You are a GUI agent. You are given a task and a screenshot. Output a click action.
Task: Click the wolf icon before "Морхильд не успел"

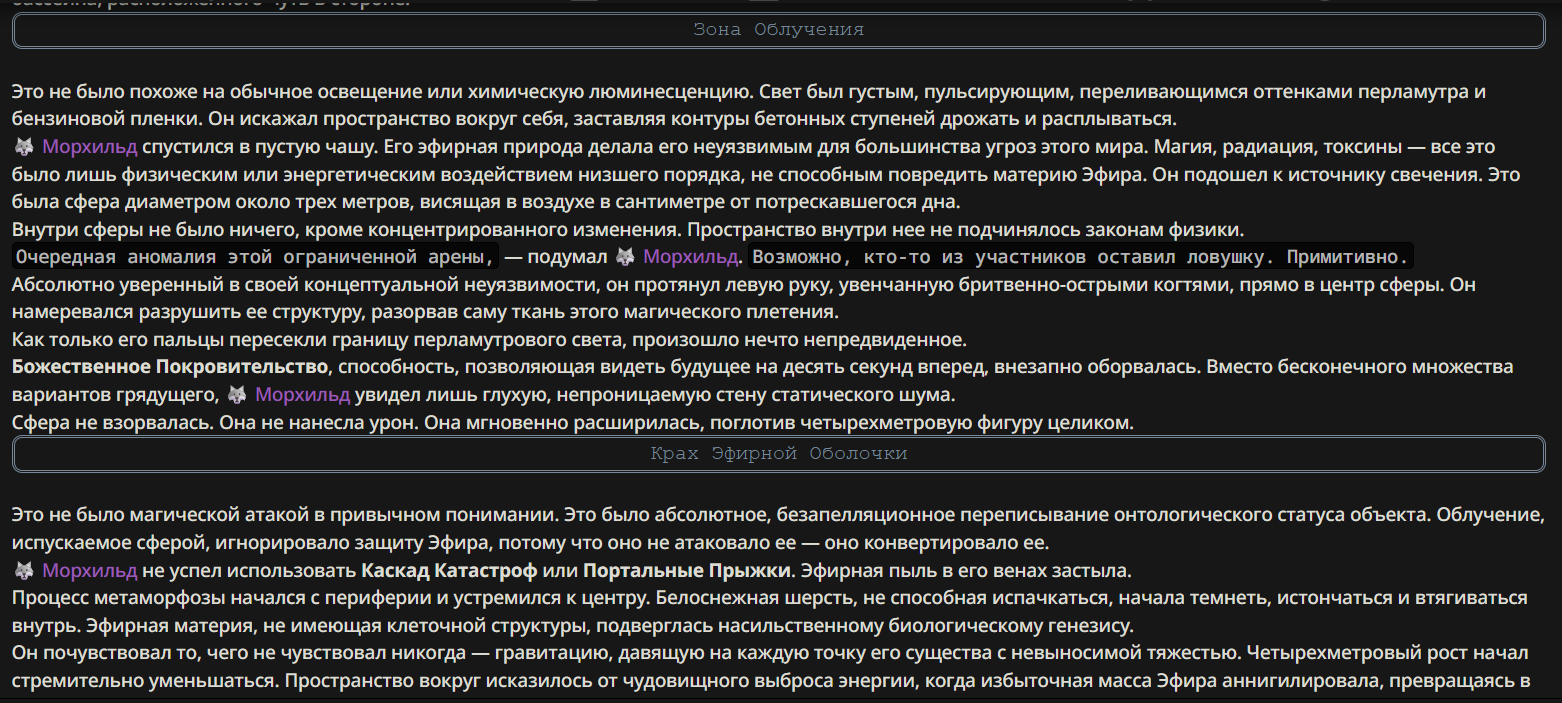pos(25,571)
